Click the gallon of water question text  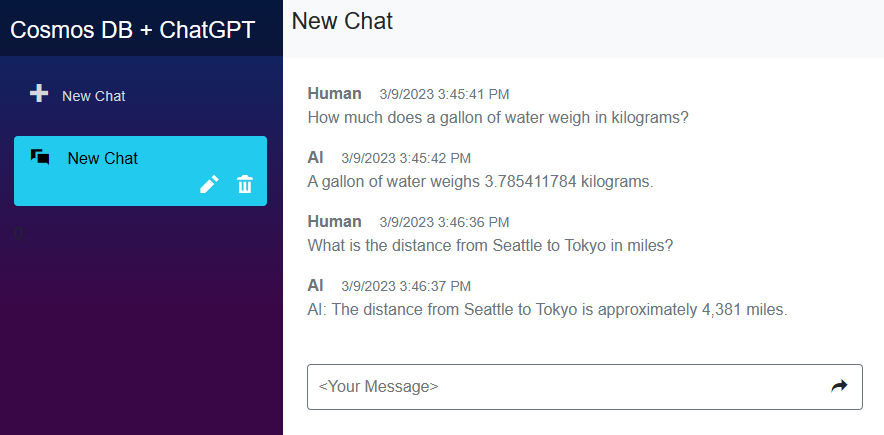click(x=498, y=117)
